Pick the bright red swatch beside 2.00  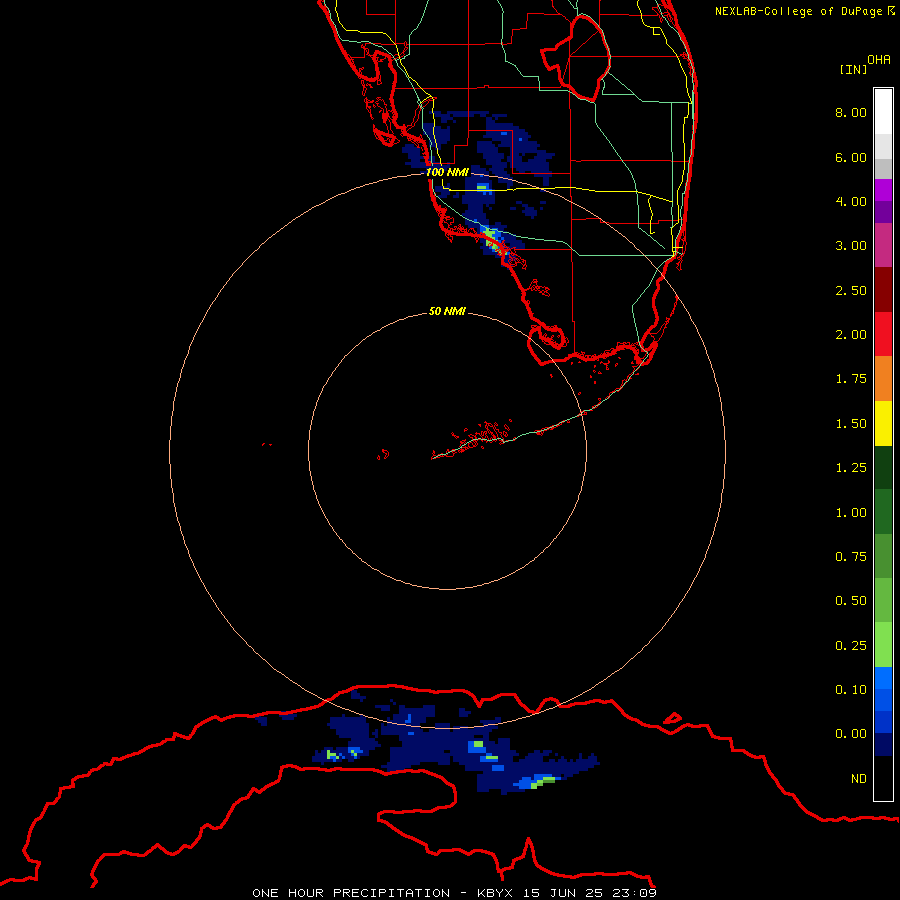click(x=883, y=334)
